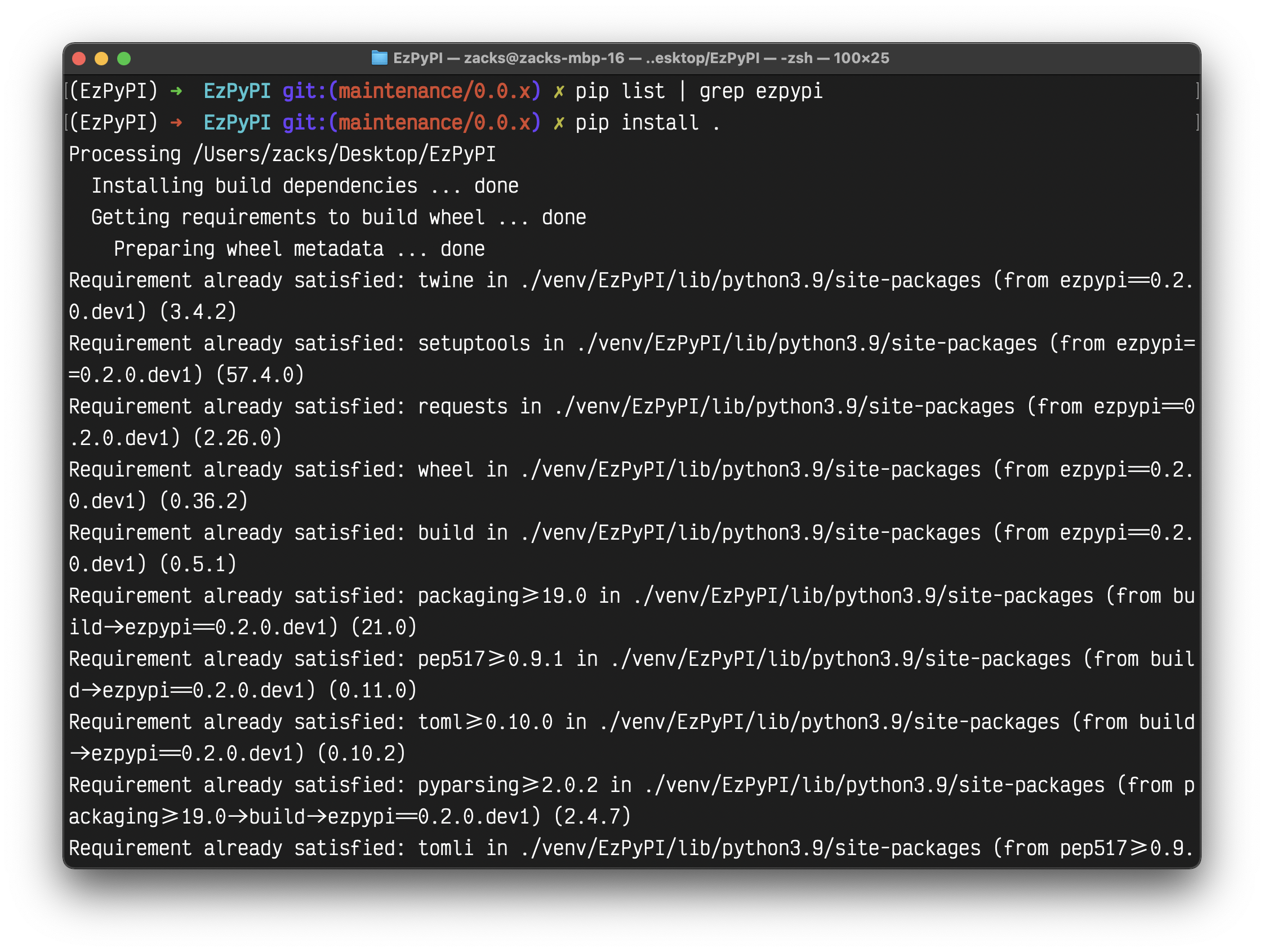Click the 'pip list | grep ezpypi' command text
Image resolution: width=1264 pixels, height=952 pixels.
coord(698,91)
